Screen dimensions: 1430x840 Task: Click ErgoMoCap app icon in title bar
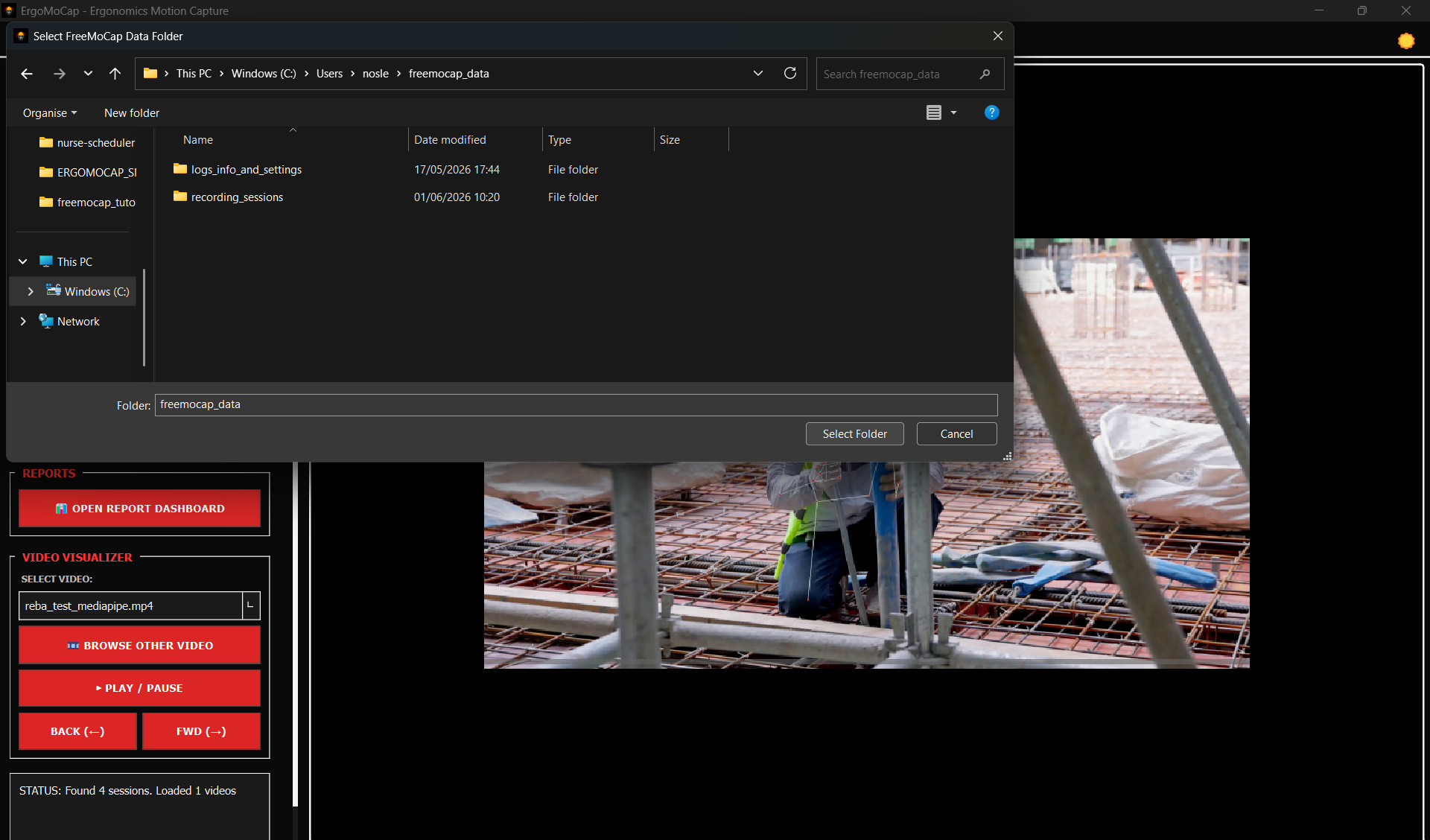coord(9,10)
